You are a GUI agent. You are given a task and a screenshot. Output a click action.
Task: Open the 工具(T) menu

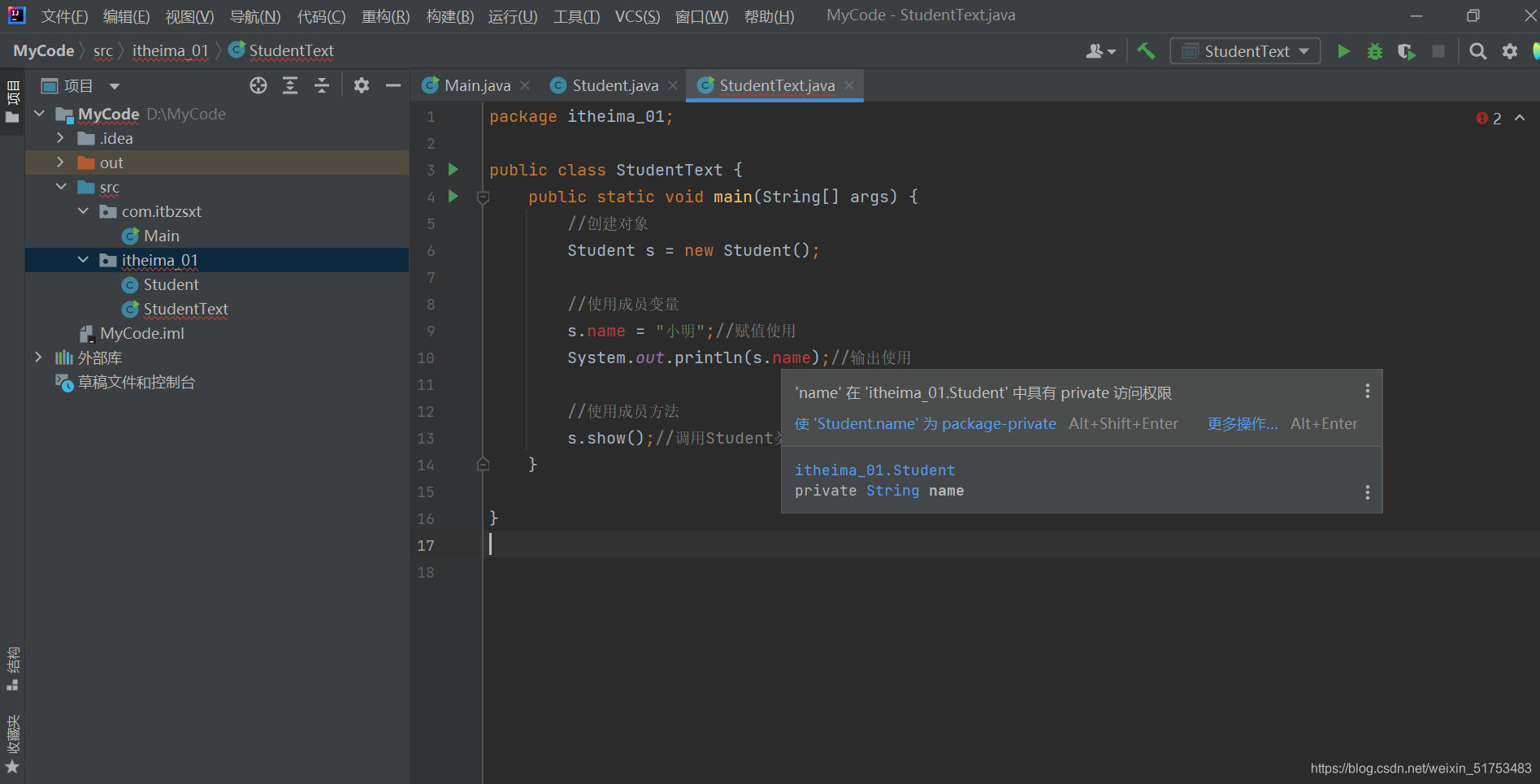(x=576, y=16)
